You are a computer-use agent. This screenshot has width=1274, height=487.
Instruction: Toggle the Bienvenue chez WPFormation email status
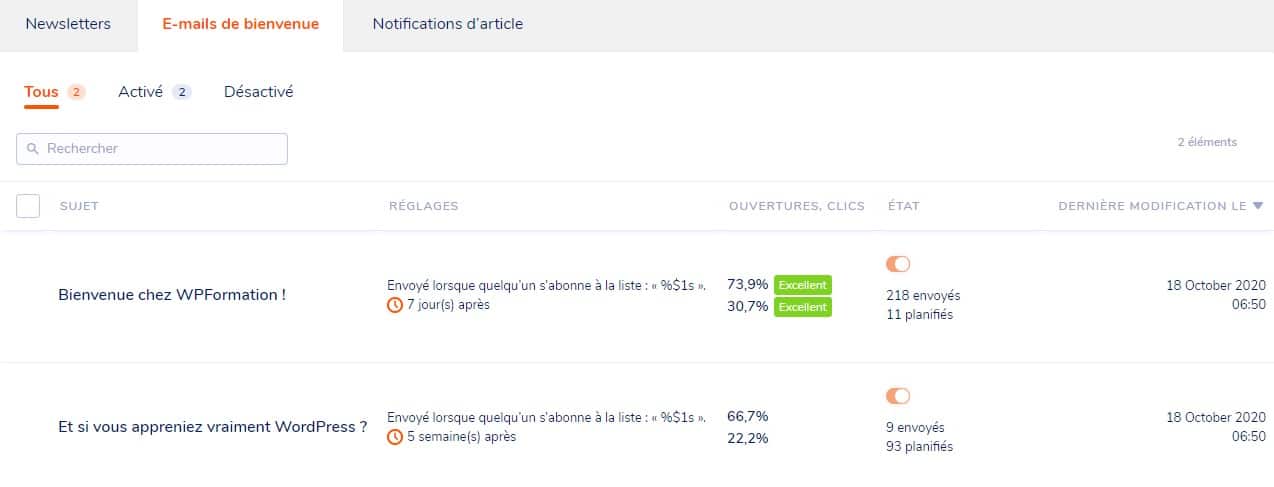[898, 264]
